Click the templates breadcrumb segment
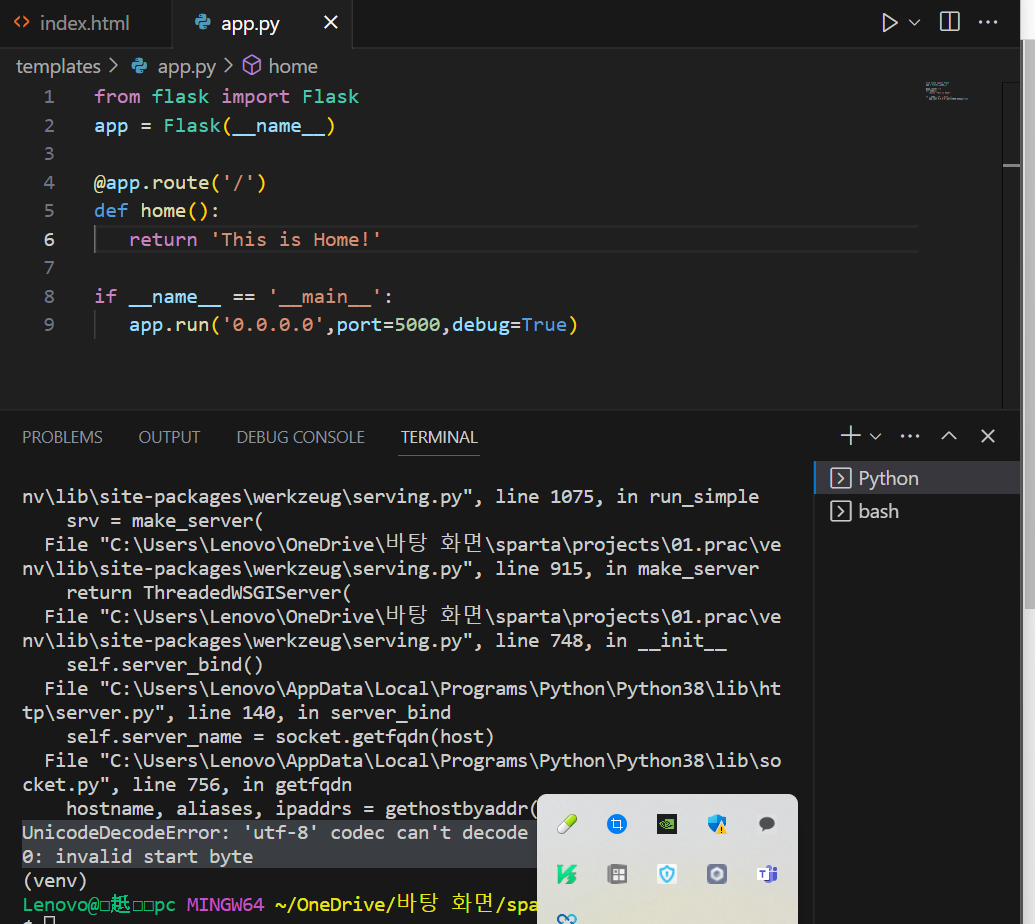This screenshot has height=924, width=1035. pos(58,67)
